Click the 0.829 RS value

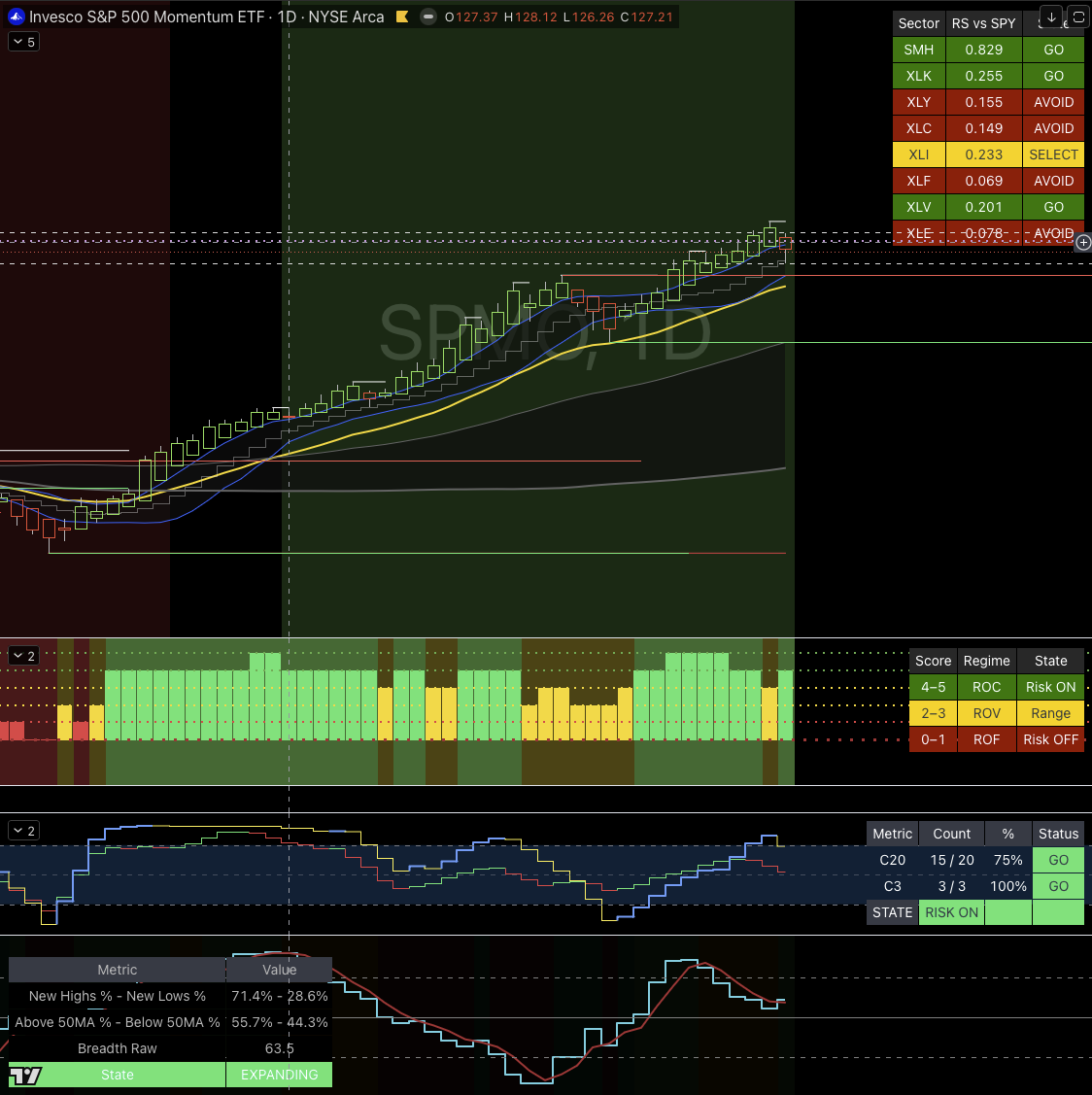point(983,50)
